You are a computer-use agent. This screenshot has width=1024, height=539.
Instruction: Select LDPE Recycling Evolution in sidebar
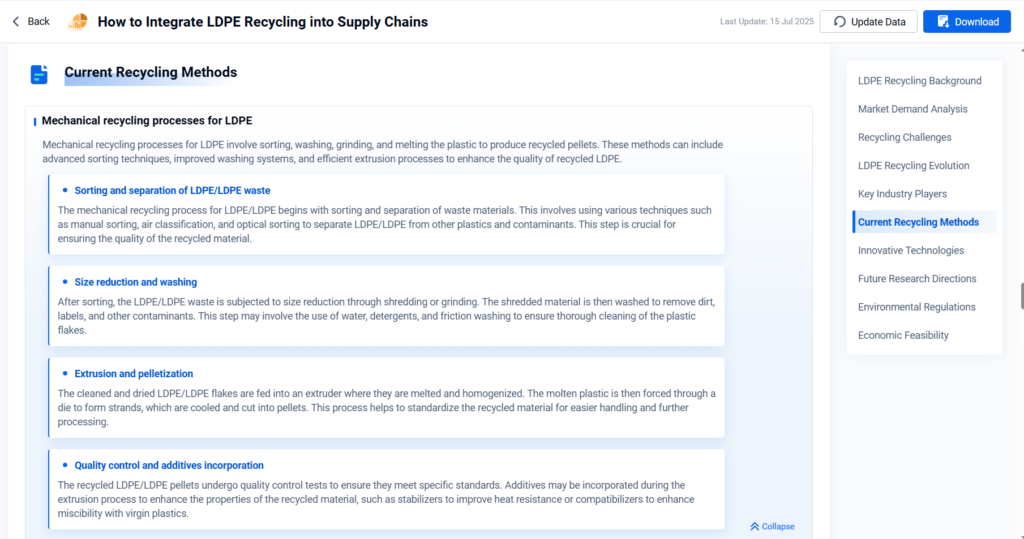click(x=913, y=166)
